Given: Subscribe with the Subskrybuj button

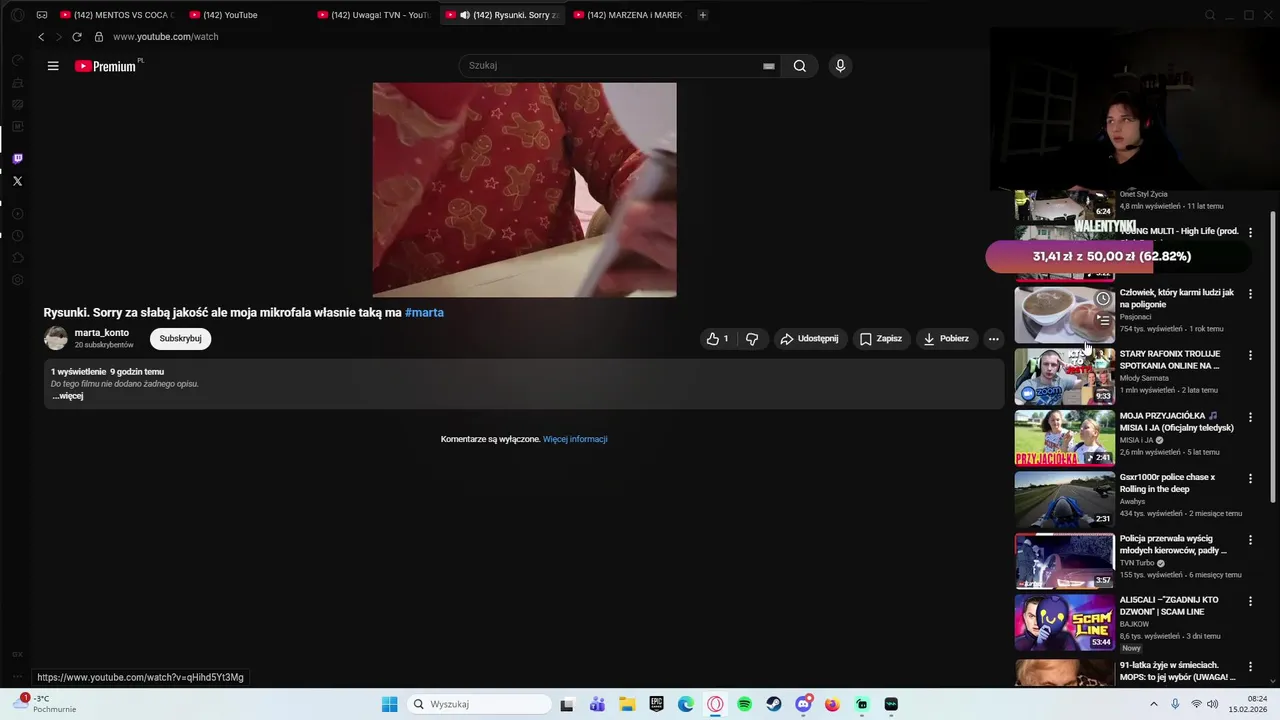Looking at the screenshot, I should click(181, 339).
